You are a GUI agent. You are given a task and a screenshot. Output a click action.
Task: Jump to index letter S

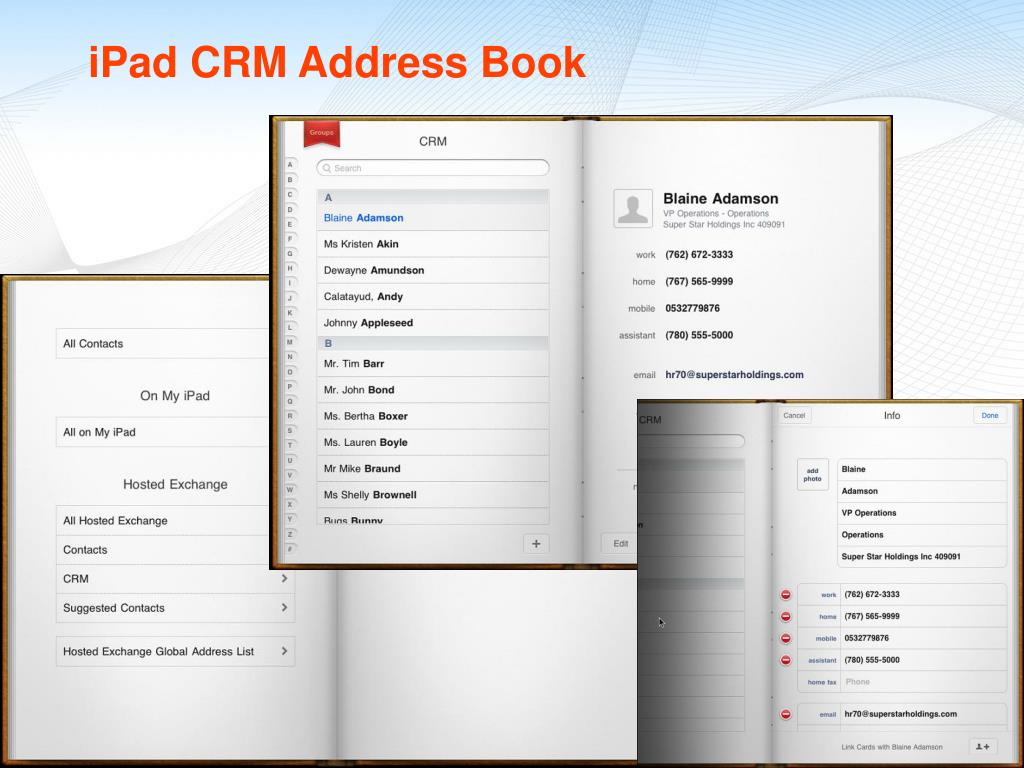[x=291, y=431]
